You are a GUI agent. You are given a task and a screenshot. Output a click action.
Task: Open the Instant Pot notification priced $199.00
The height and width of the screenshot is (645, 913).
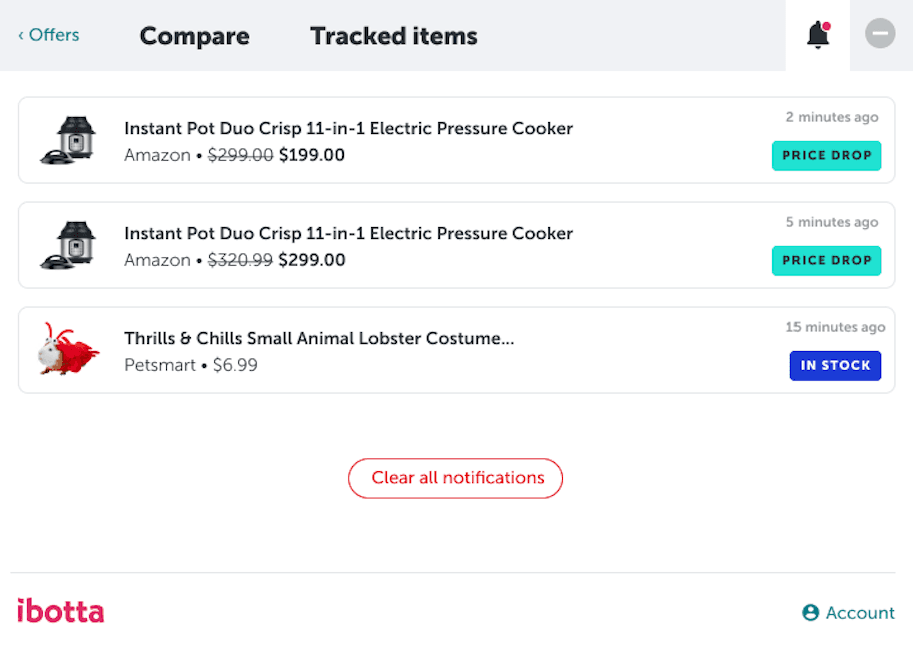coord(348,128)
